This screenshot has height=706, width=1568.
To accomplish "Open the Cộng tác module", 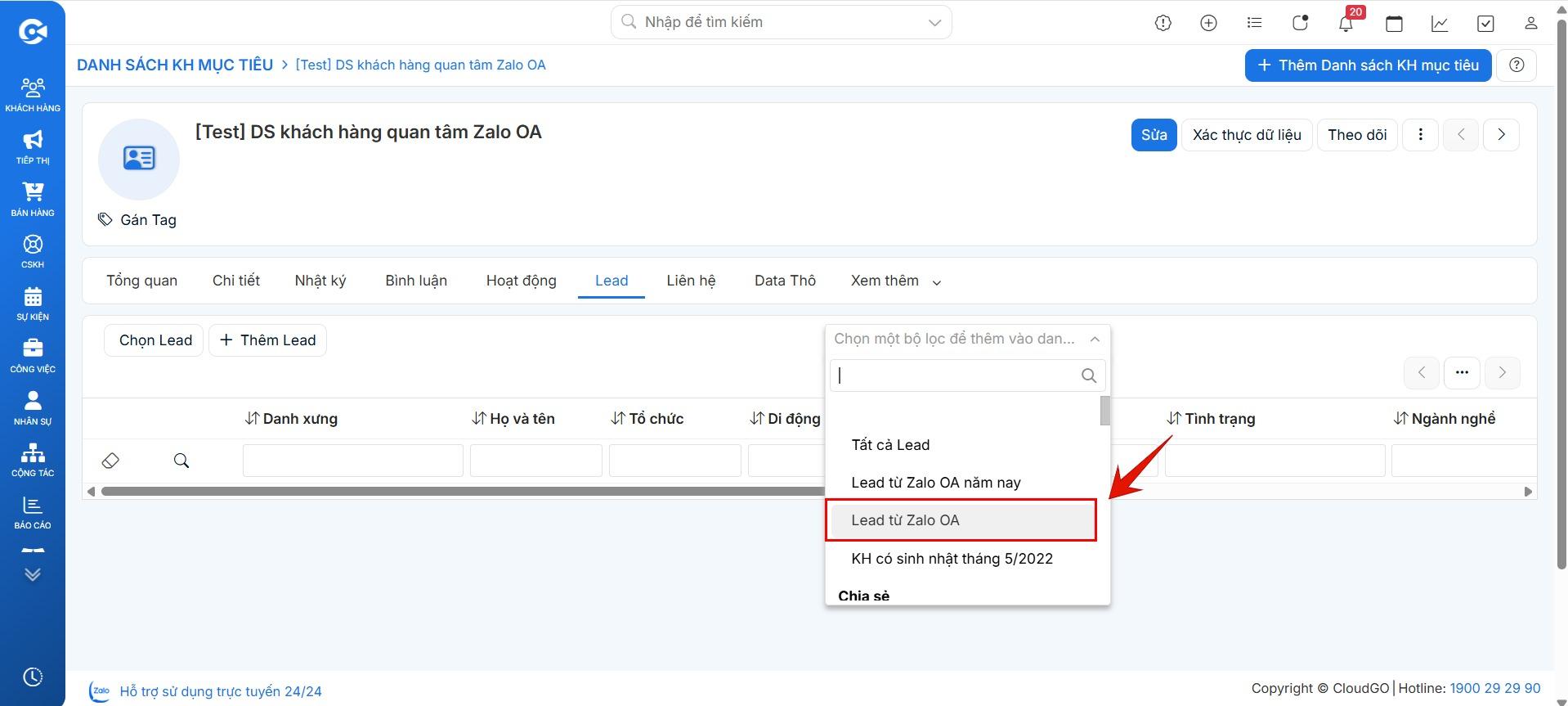I will 33,460.
